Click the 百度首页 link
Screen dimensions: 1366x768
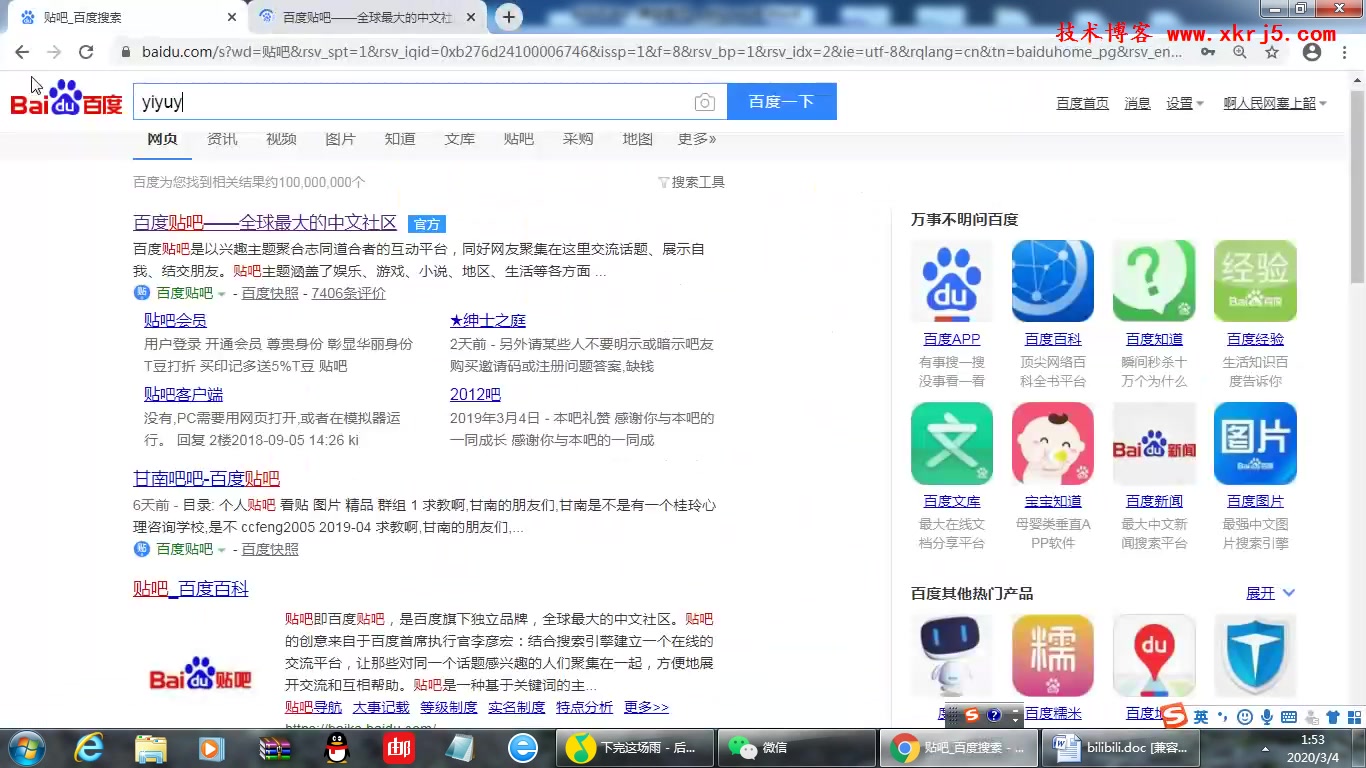click(x=1082, y=103)
